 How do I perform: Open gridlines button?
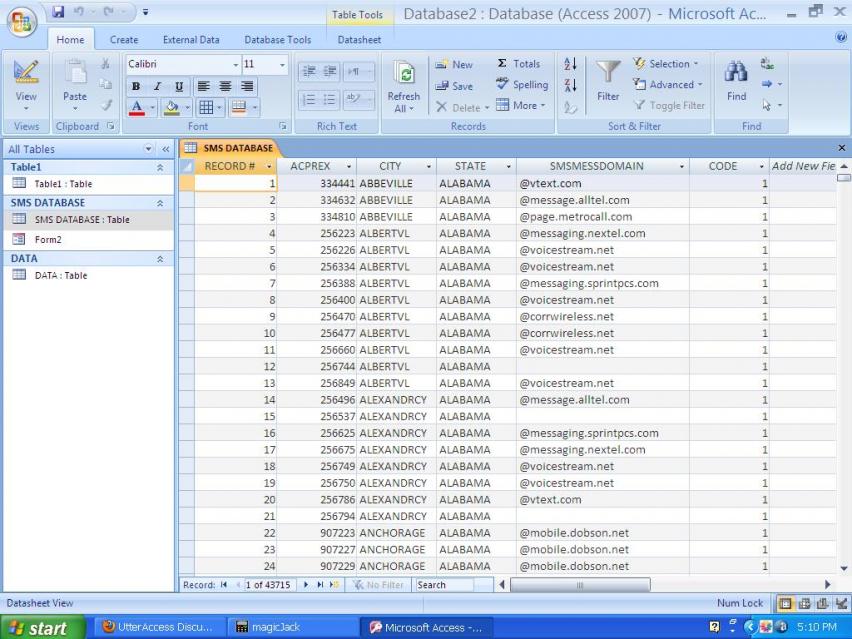(206, 107)
